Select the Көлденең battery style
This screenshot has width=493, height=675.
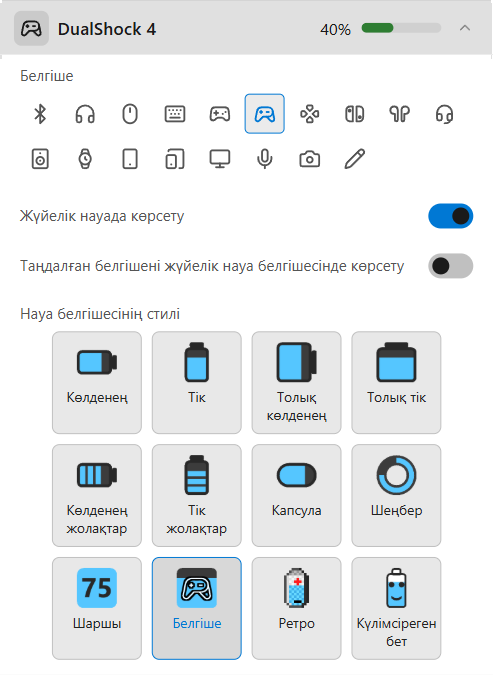tap(97, 383)
